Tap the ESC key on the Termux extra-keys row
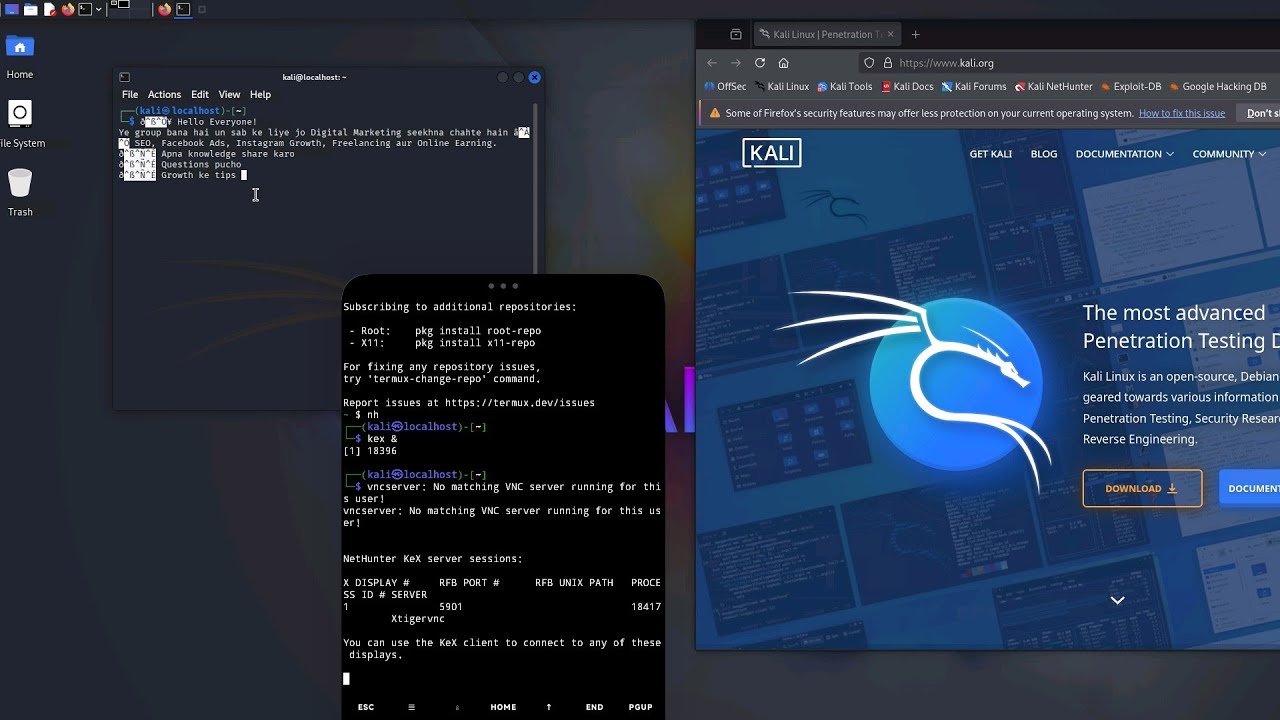Screen dimensions: 1280x720 tap(366, 707)
